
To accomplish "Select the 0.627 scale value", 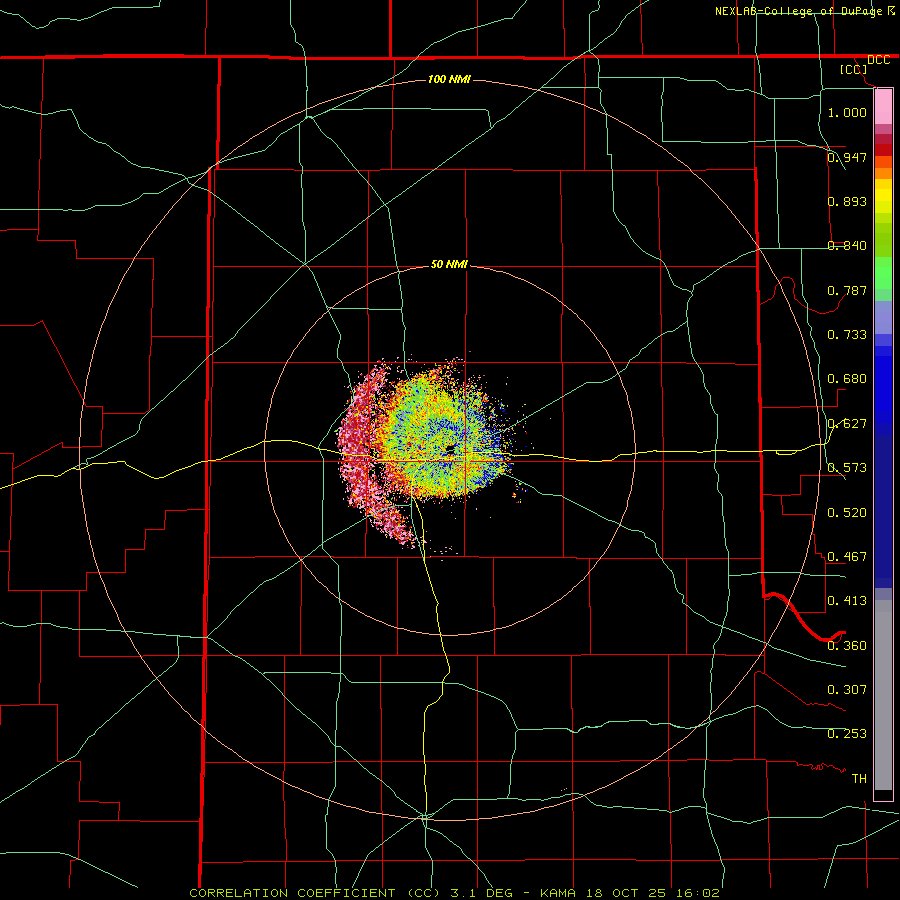I will (847, 424).
